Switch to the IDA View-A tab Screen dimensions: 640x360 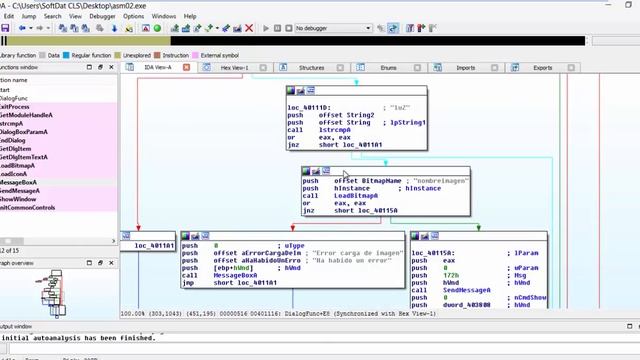click(x=158, y=67)
